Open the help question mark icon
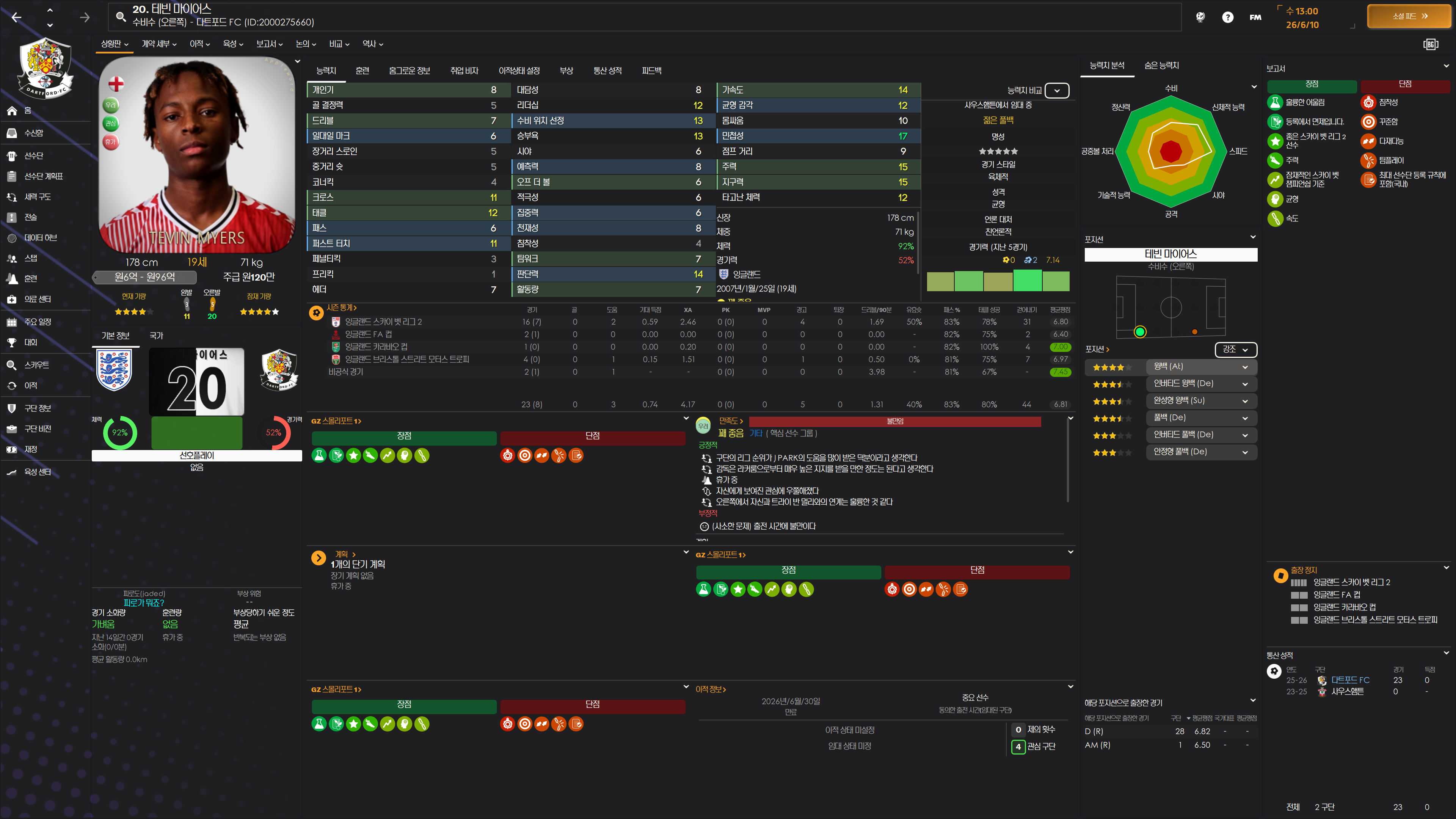The width and height of the screenshot is (1456, 819). 1227,17
